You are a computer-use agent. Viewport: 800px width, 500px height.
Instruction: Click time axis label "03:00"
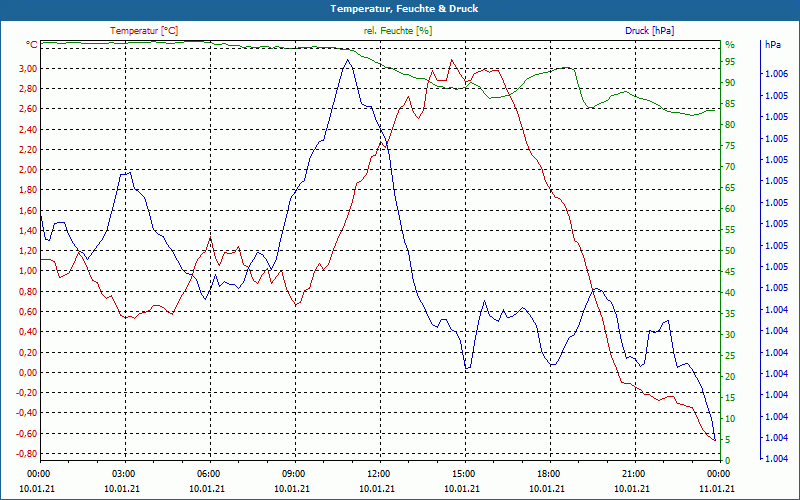(122, 473)
